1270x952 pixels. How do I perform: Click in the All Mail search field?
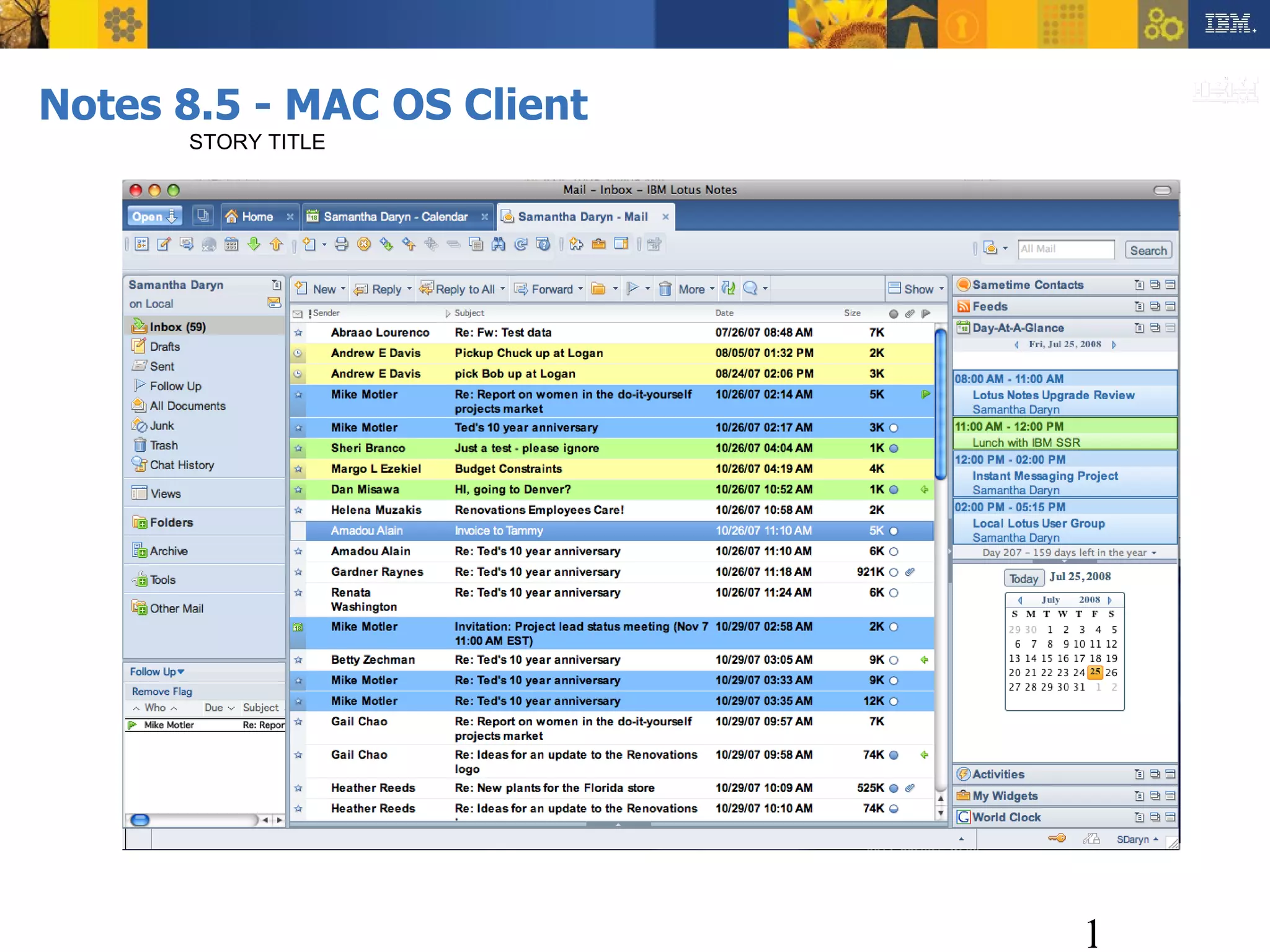click(1067, 249)
